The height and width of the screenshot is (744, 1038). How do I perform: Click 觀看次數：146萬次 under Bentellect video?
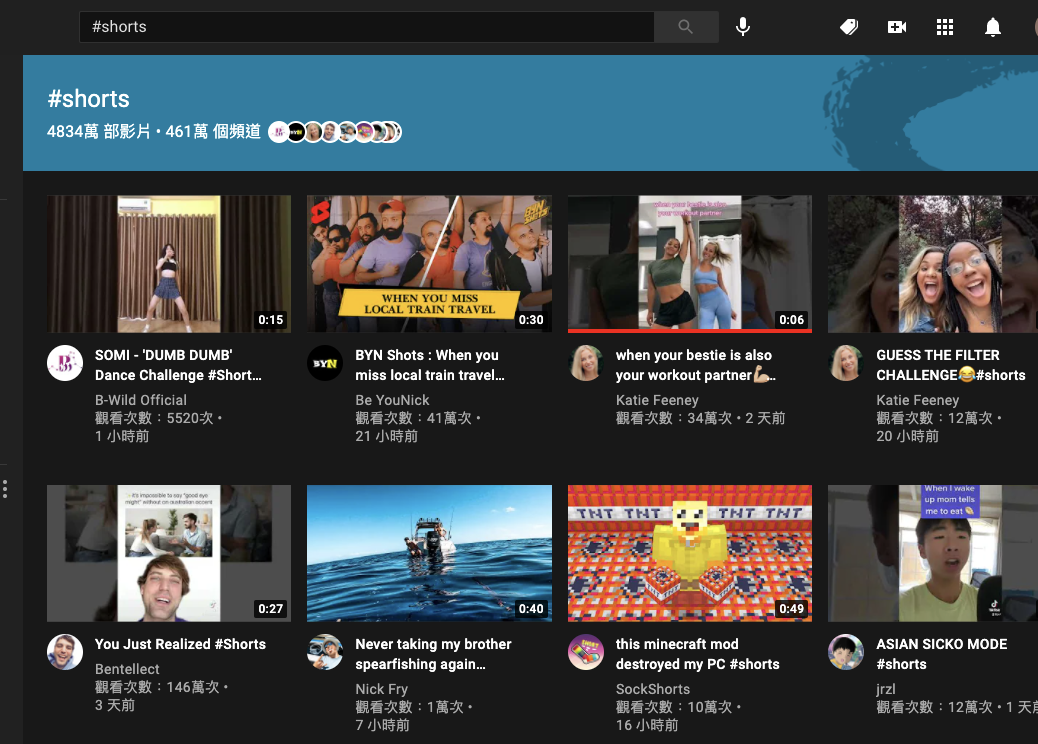coord(157,687)
